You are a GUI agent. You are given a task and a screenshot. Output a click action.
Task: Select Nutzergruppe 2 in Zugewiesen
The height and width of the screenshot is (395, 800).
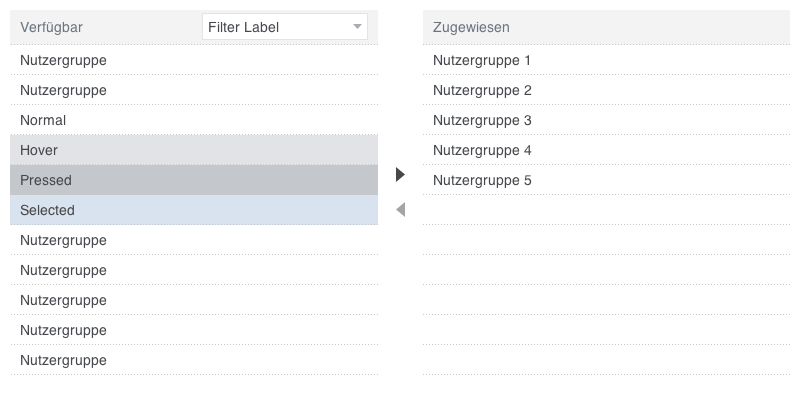tap(606, 90)
